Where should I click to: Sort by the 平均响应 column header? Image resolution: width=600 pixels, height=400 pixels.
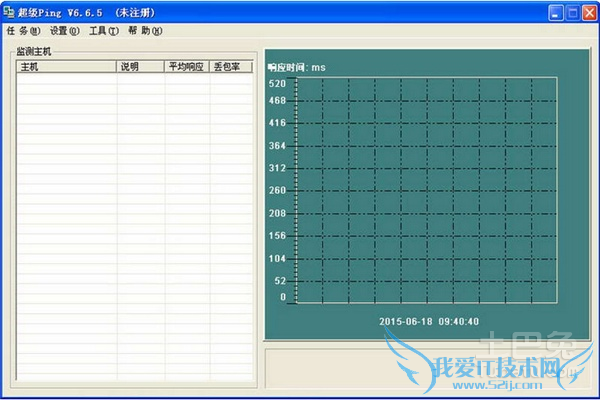pos(187,67)
